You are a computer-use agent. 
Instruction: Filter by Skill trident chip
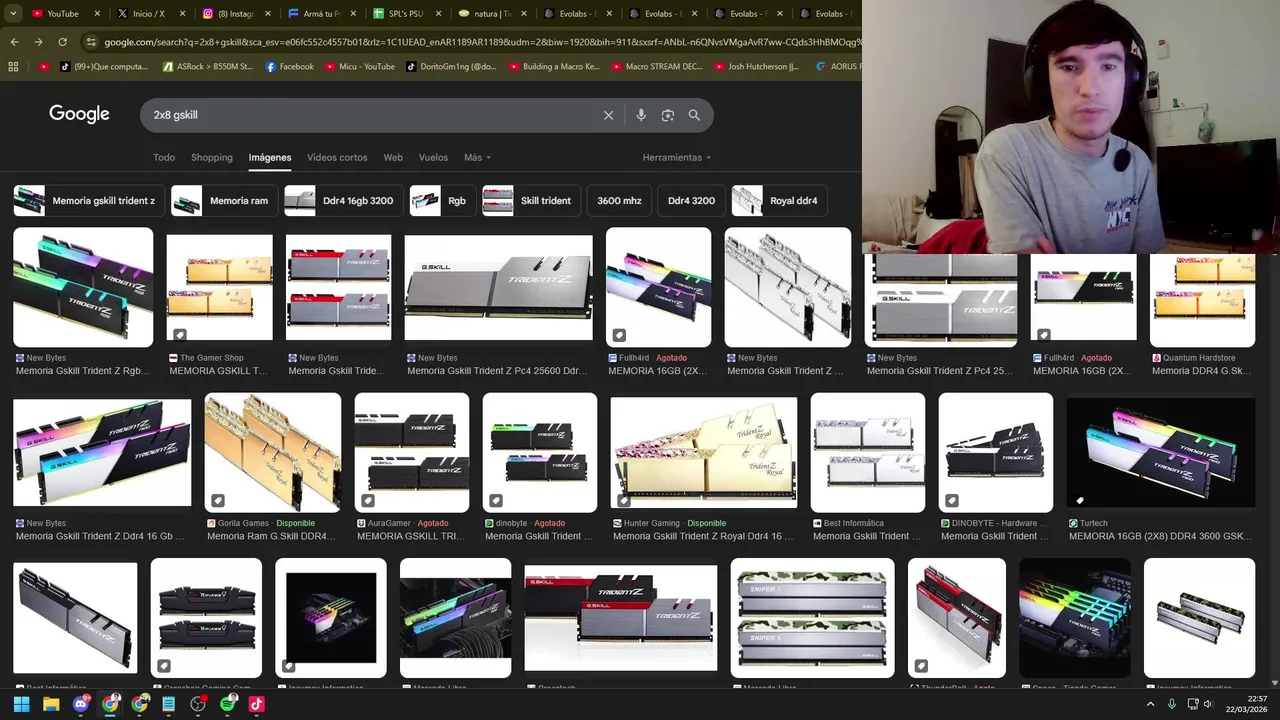coord(530,200)
